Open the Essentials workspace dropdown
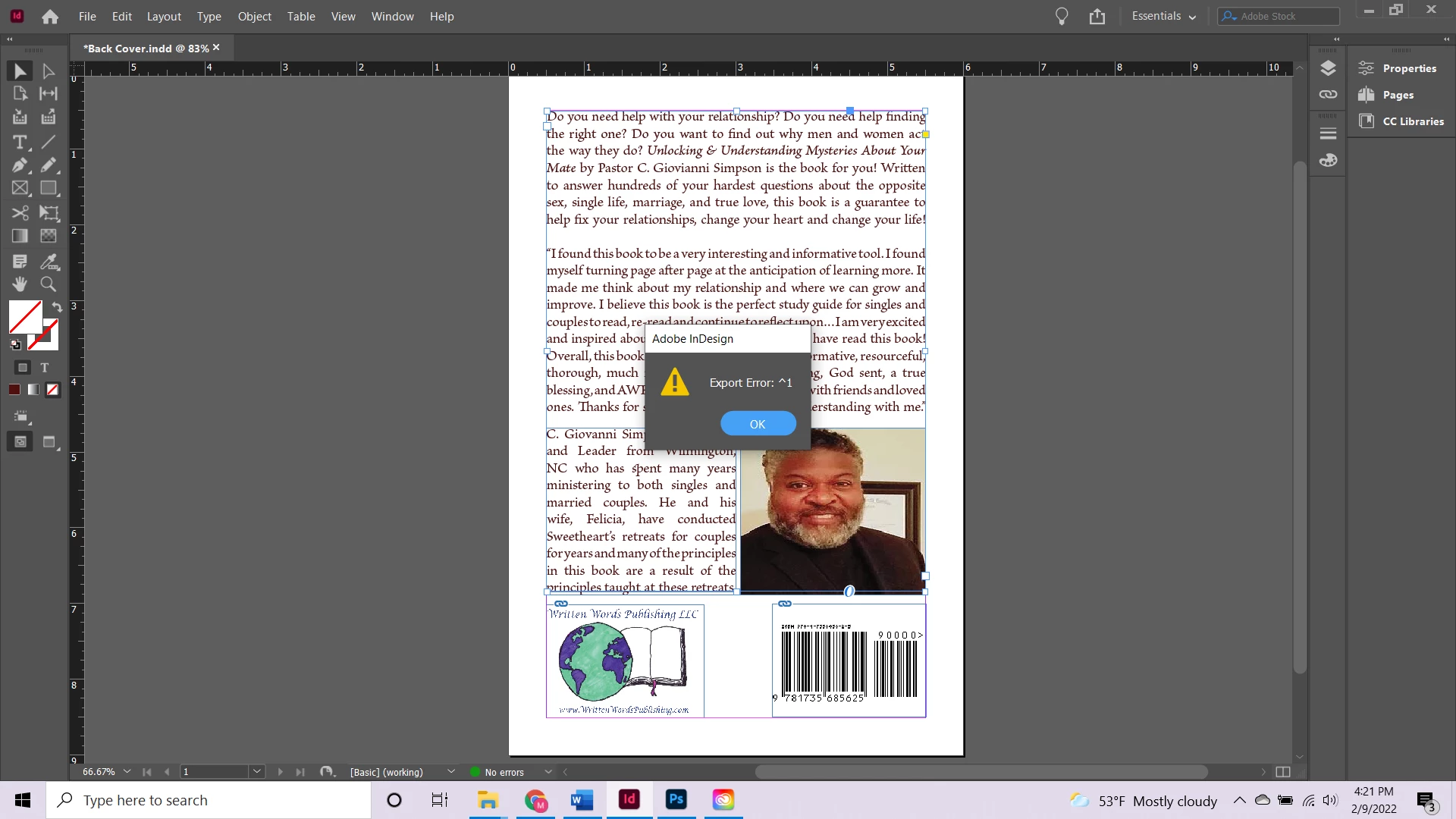 tap(1163, 16)
